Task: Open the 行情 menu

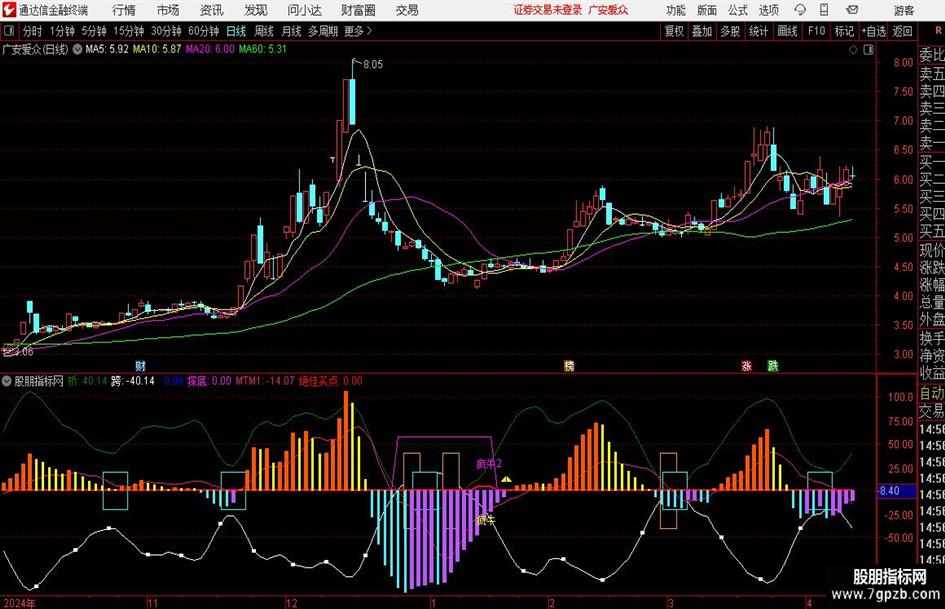Action: pos(124,10)
